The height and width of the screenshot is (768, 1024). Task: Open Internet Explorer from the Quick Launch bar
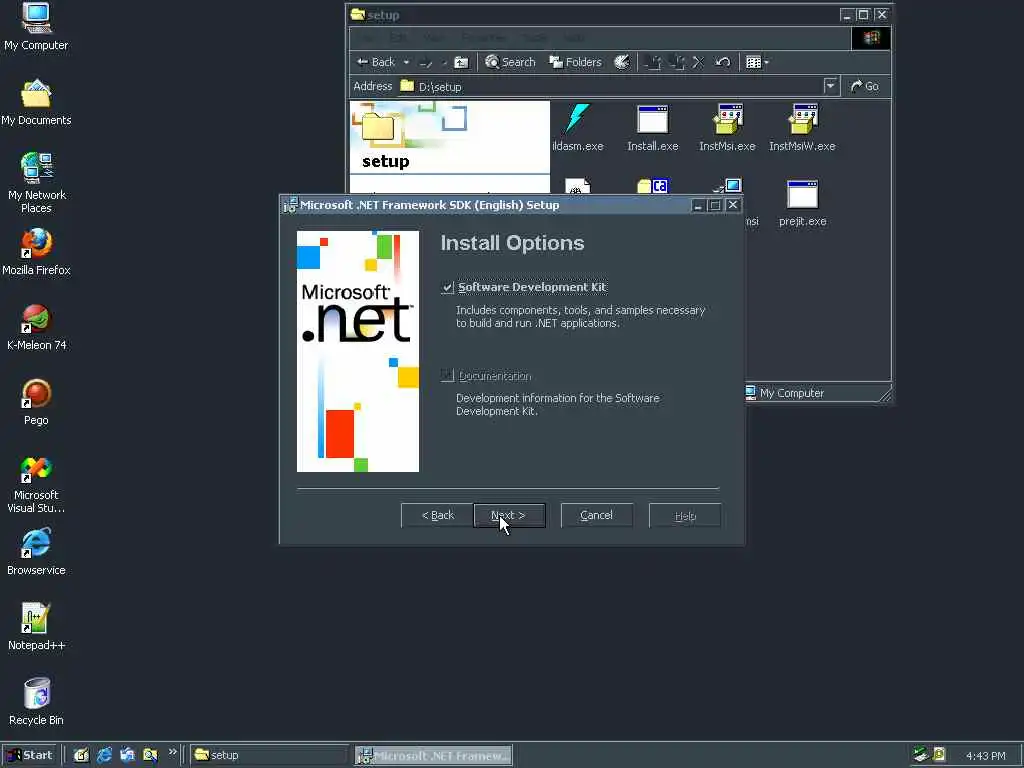(104, 755)
